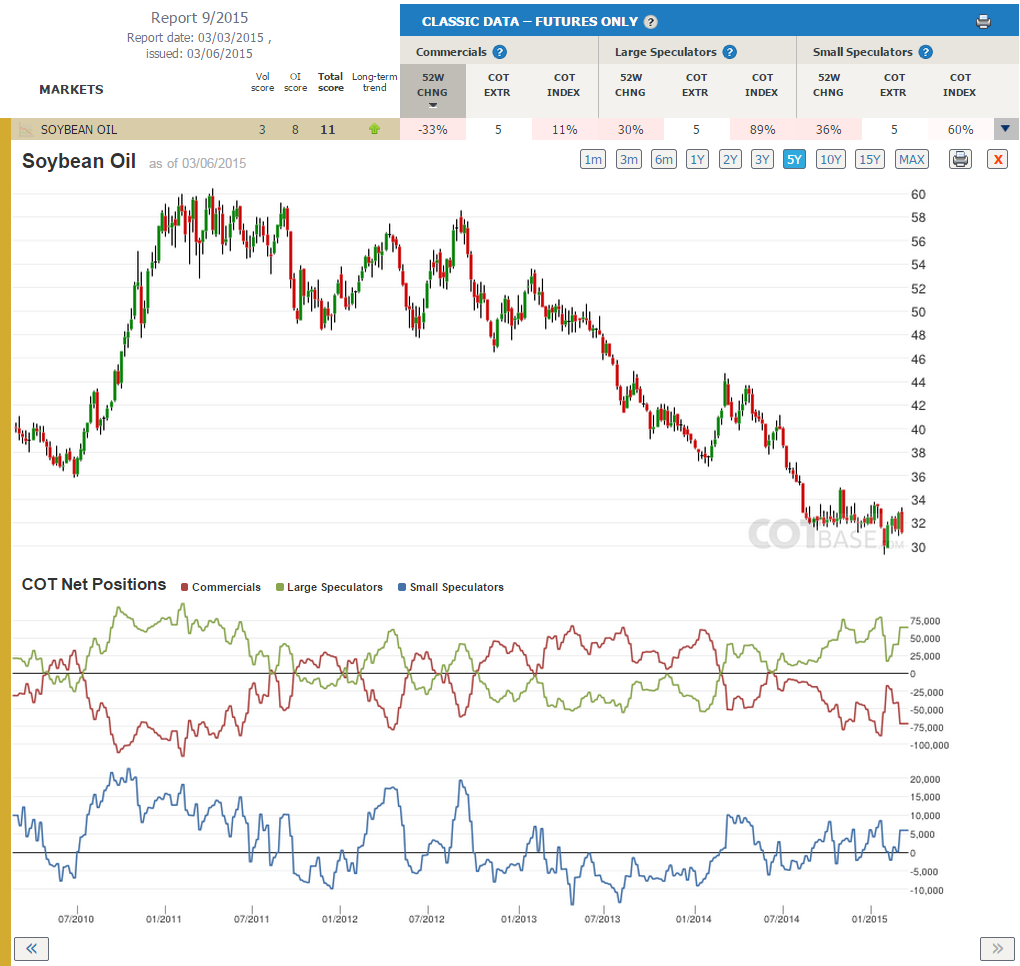1020x966 pixels.
Task: Click Large Speculators COT INDEX header
Action: [762, 85]
